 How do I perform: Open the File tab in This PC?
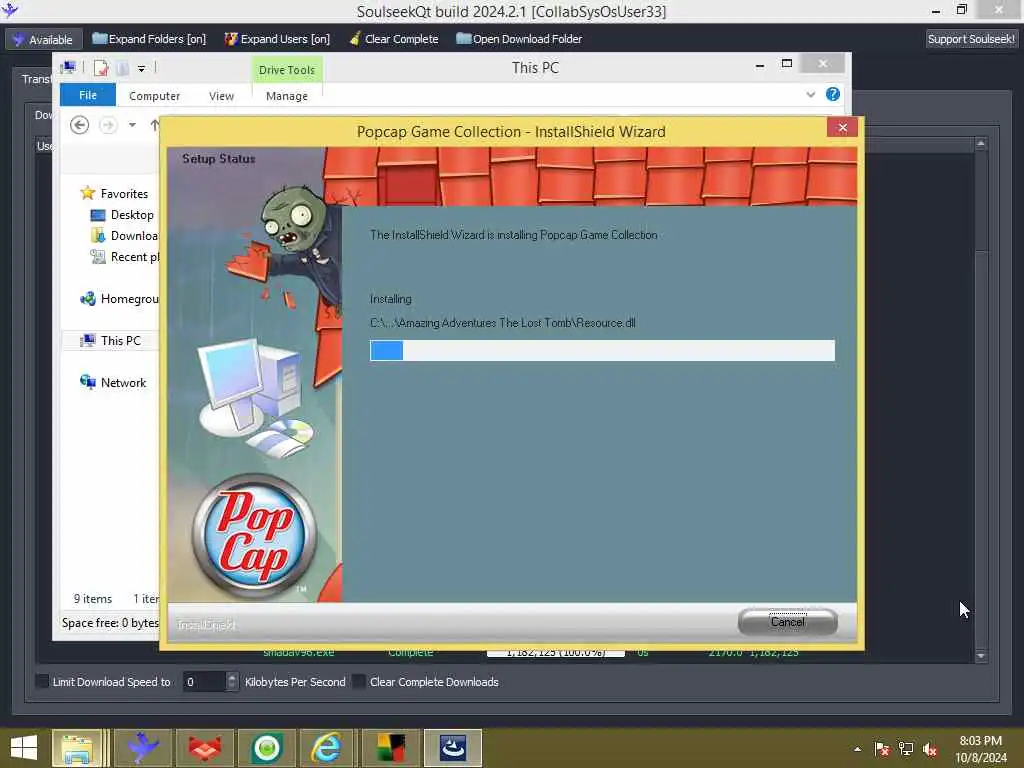[x=88, y=95]
